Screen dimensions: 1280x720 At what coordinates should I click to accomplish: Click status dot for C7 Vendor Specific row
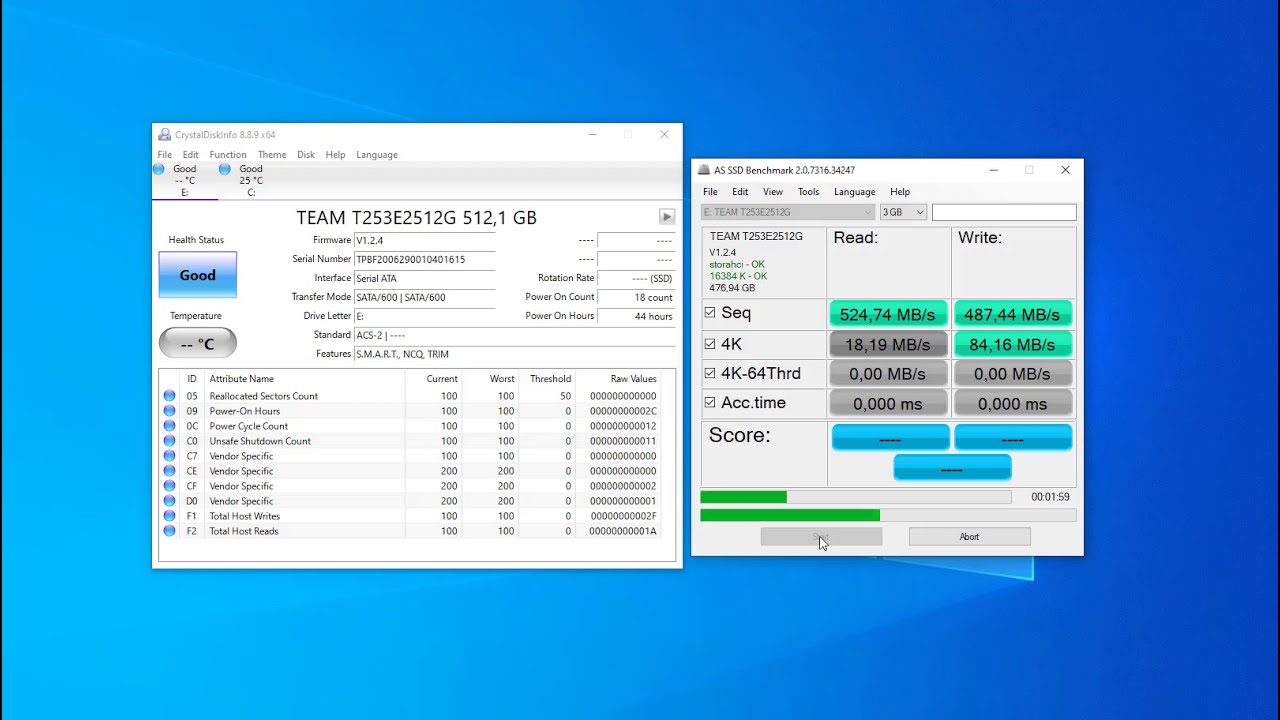169,456
